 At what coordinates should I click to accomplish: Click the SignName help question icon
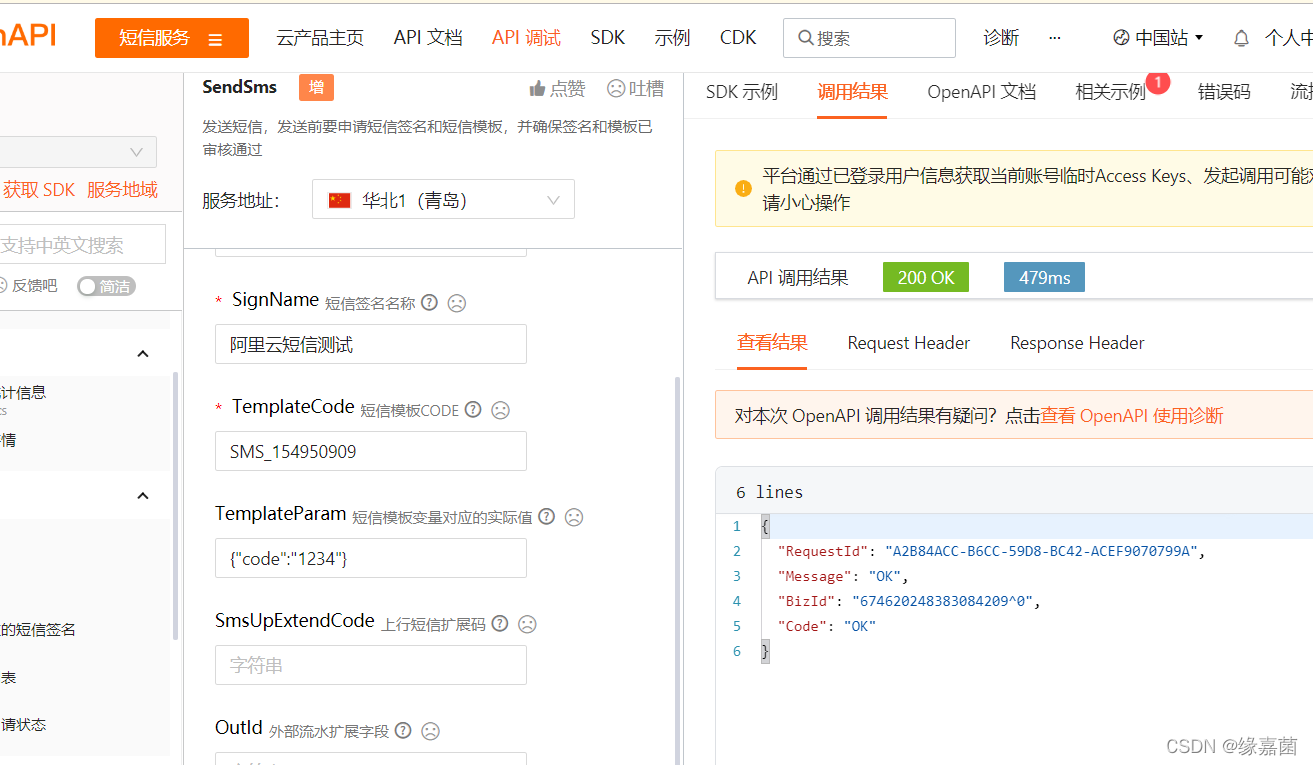point(429,302)
